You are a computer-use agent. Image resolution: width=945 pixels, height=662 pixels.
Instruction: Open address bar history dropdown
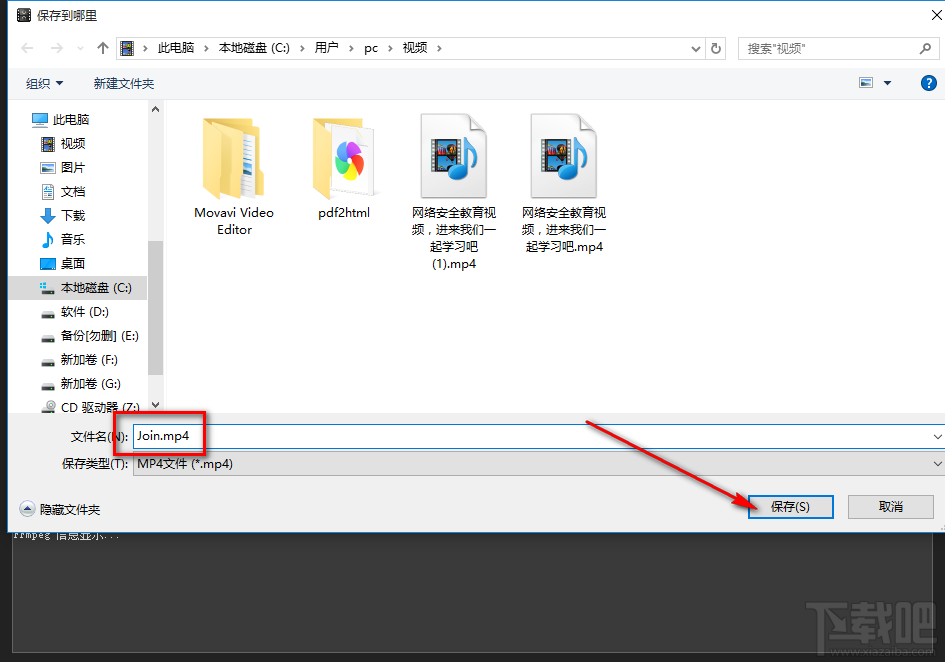[x=695, y=48]
